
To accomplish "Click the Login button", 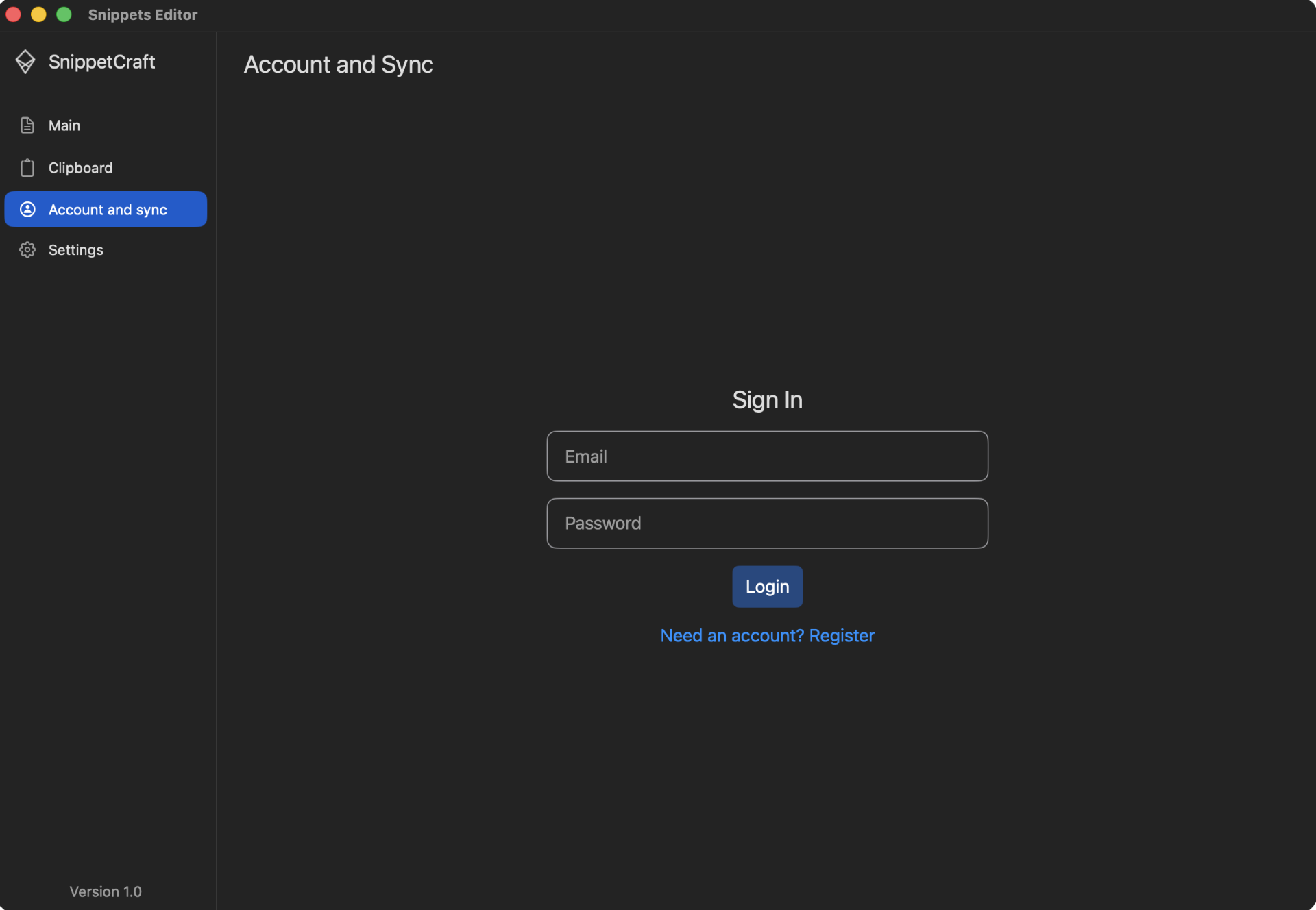I will point(767,587).
